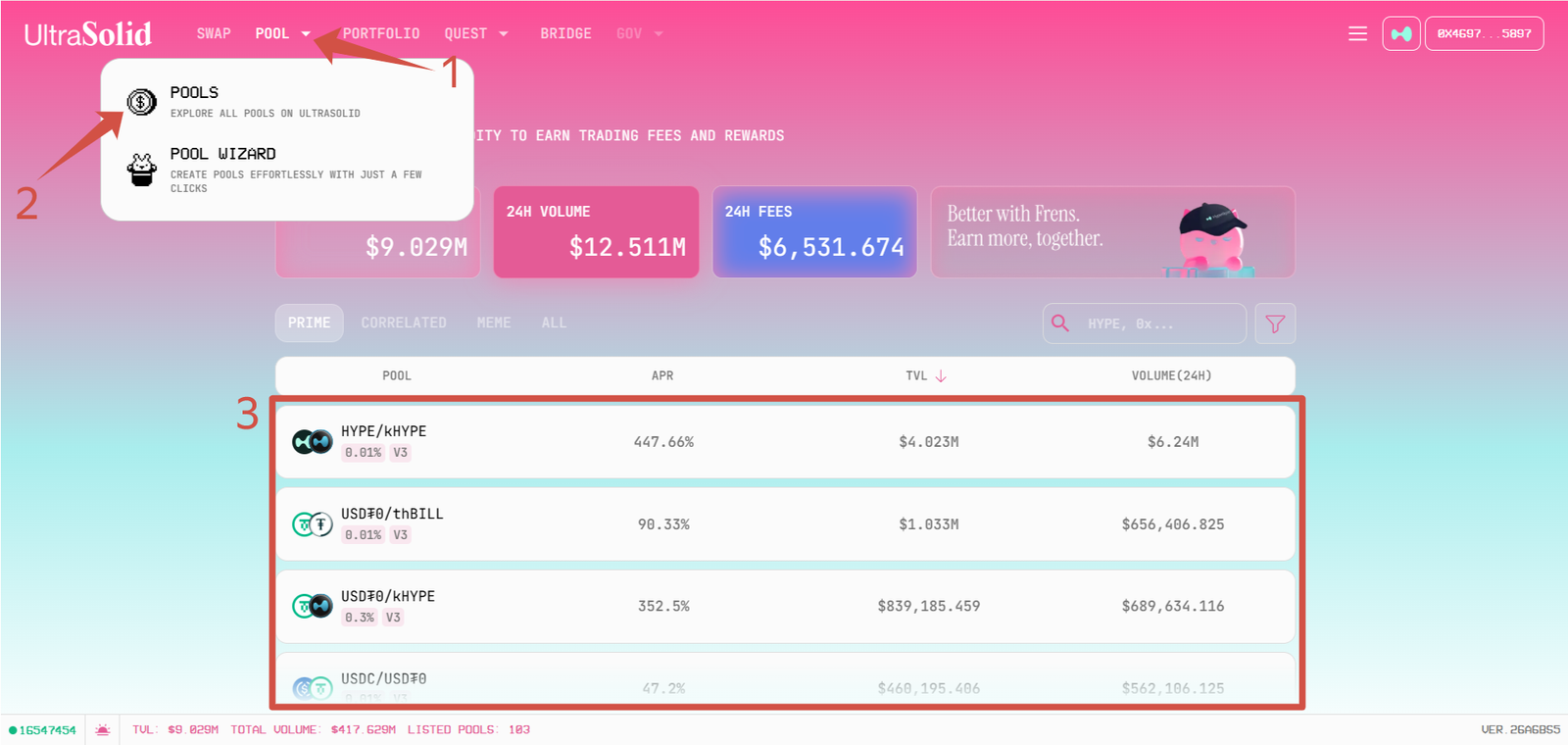Image resolution: width=1568 pixels, height=745 pixels.
Task: Expand the Gov dropdown menu
Action: click(639, 34)
